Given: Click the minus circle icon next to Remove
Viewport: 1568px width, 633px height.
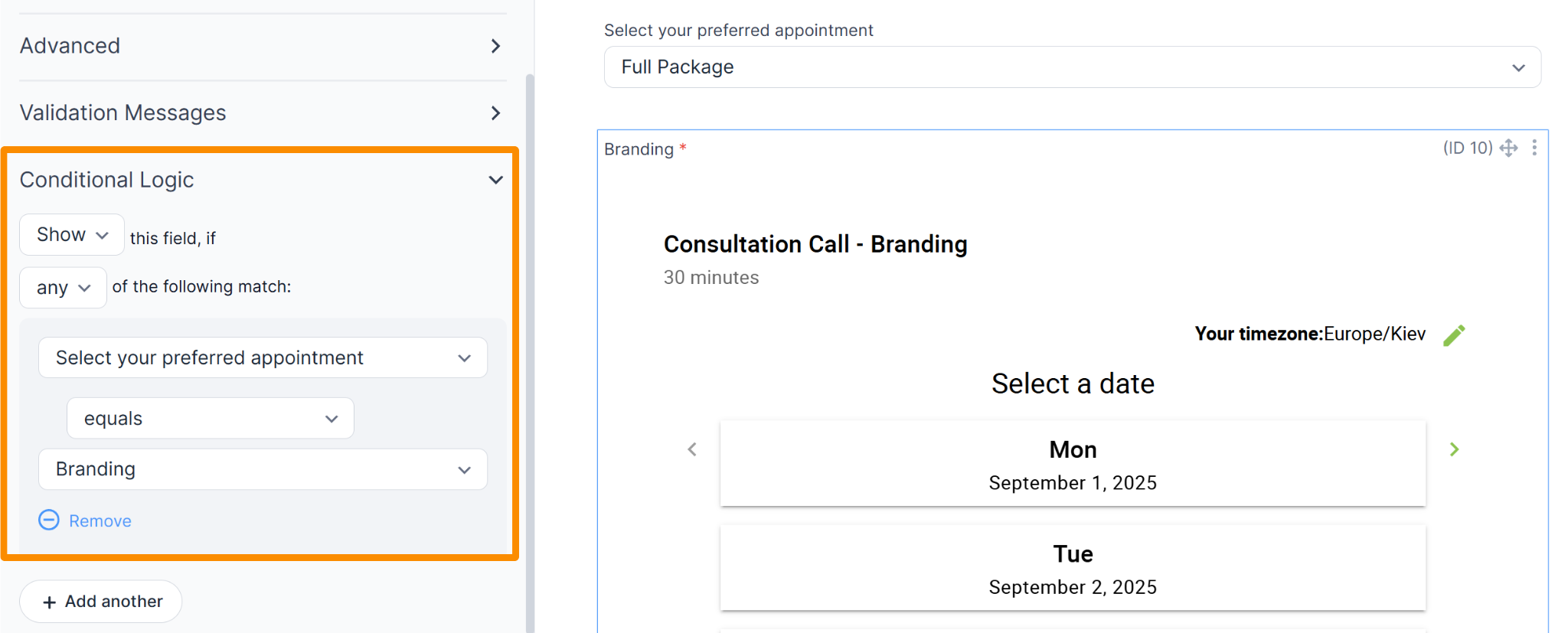Looking at the screenshot, I should 48,520.
